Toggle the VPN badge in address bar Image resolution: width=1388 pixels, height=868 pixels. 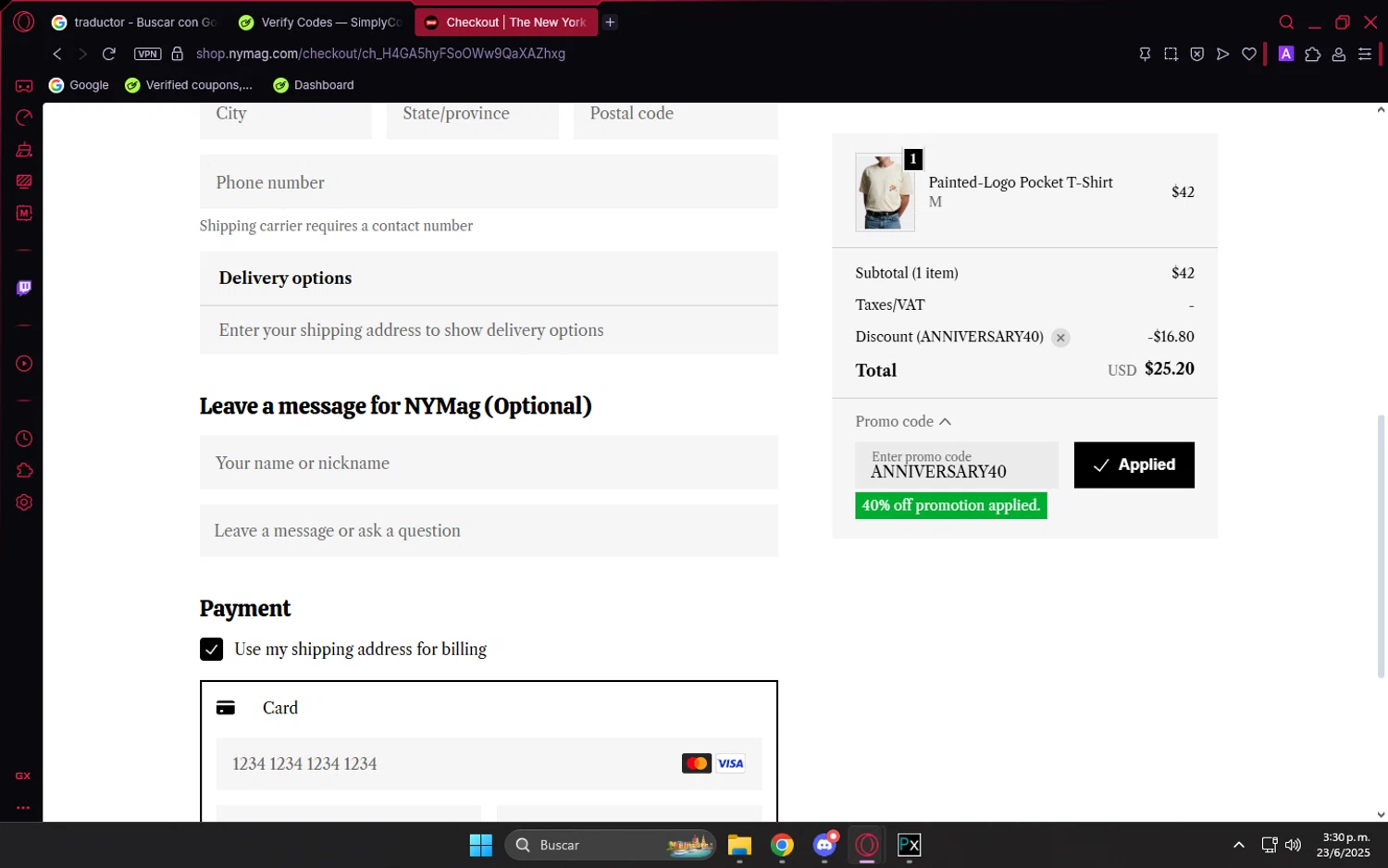pos(147,54)
